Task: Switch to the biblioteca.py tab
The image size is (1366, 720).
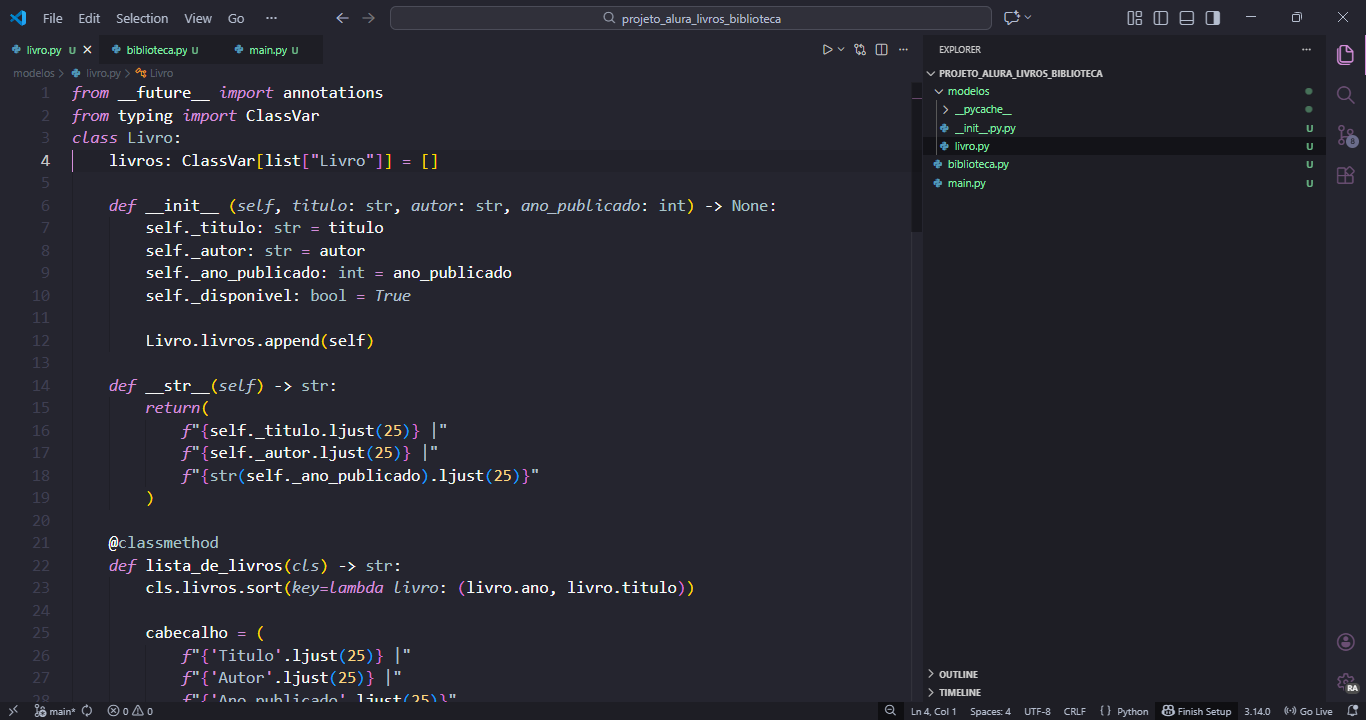Action: pos(156,50)
